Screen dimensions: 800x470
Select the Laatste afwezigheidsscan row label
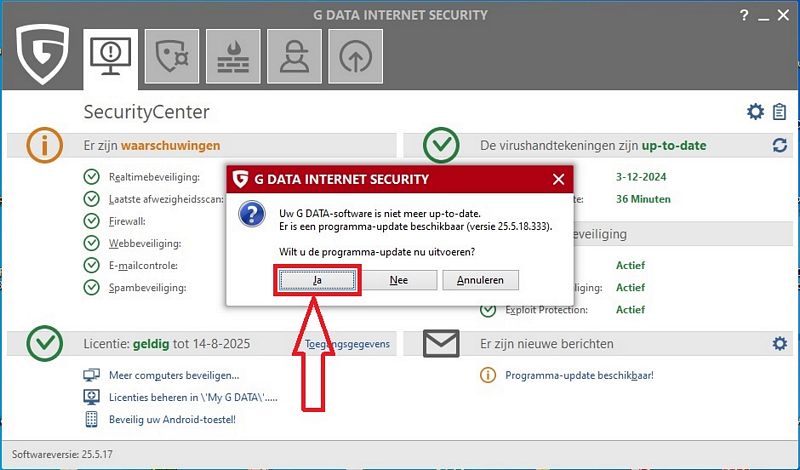point(166,199)
